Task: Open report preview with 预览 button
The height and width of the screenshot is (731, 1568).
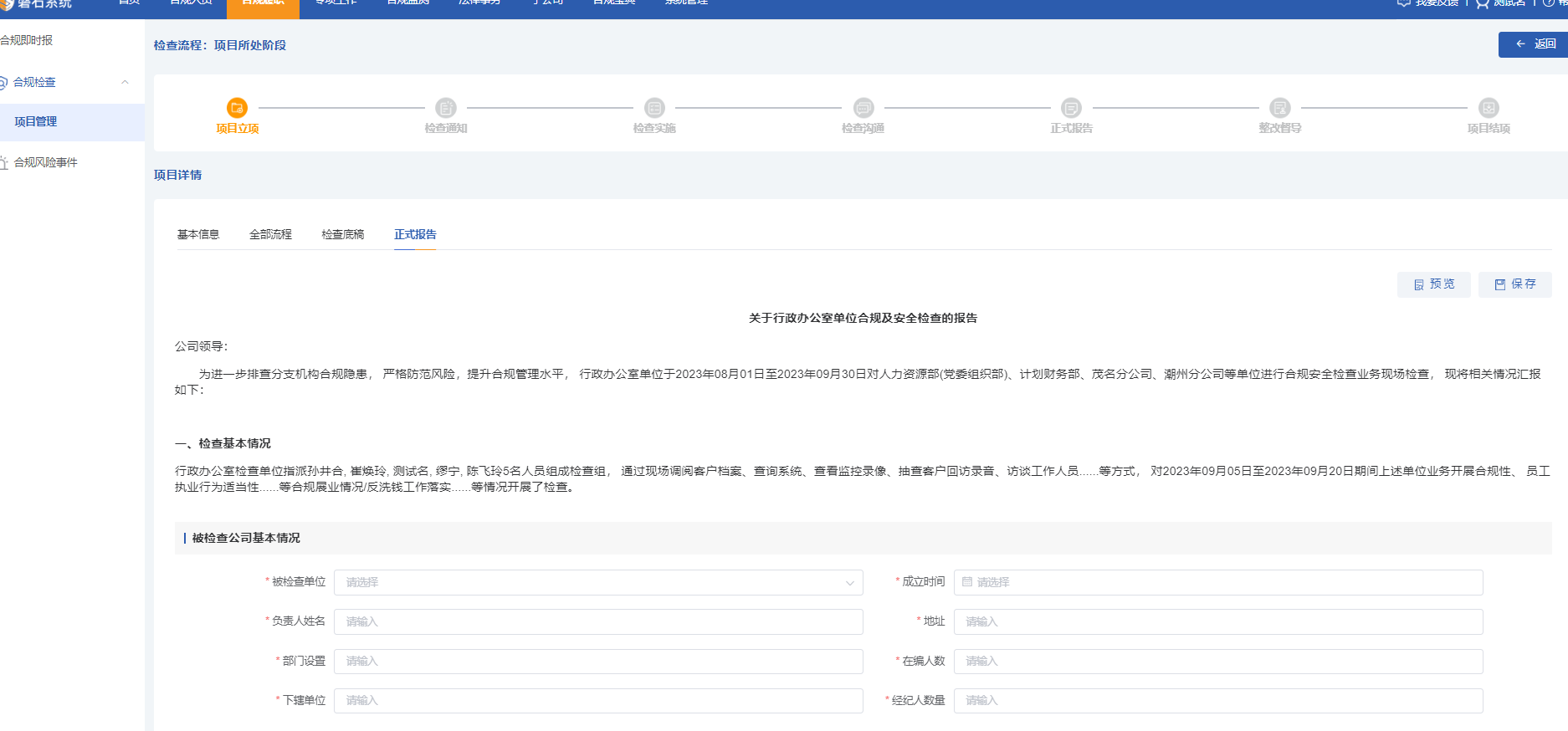Action: 1433,284
